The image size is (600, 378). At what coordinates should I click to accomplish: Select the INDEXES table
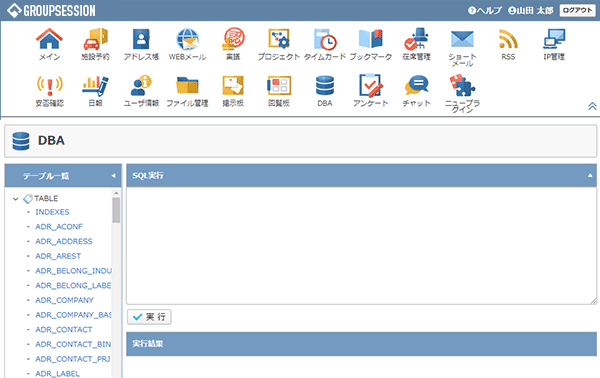[52, 212]
